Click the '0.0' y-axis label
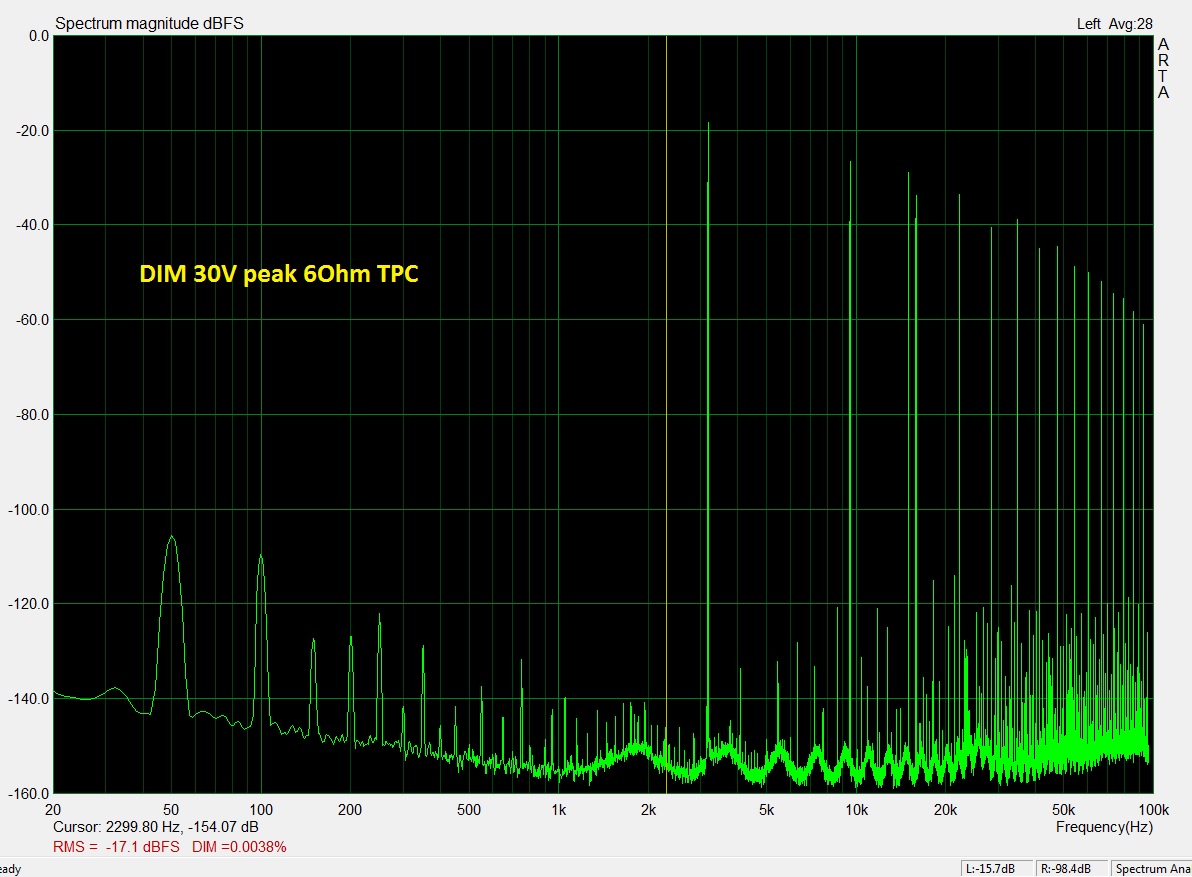 click(x=39, y=36)
